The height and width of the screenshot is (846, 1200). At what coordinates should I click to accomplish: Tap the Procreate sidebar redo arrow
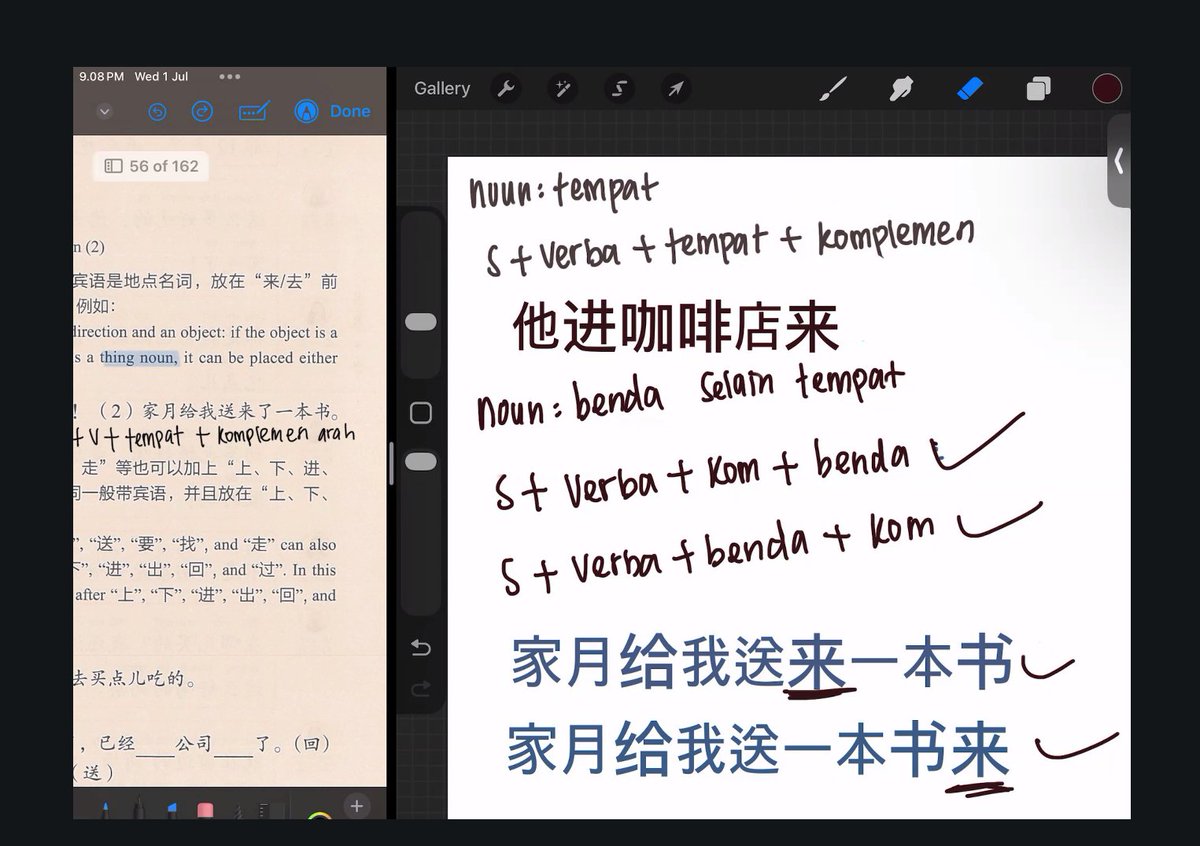click(x=421, y=689)
